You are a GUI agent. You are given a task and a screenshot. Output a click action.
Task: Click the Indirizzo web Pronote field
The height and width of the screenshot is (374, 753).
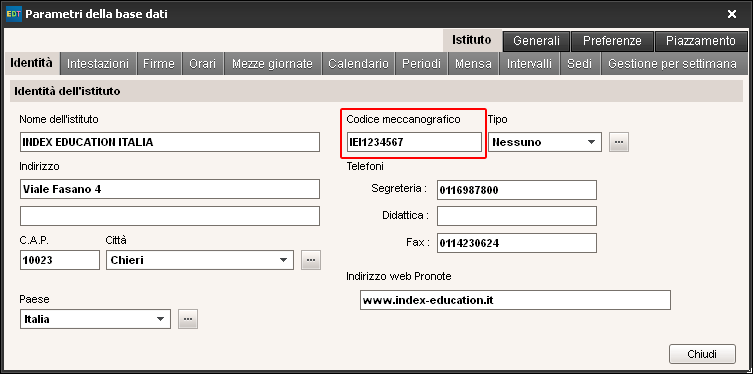click(x=515, y=300)
